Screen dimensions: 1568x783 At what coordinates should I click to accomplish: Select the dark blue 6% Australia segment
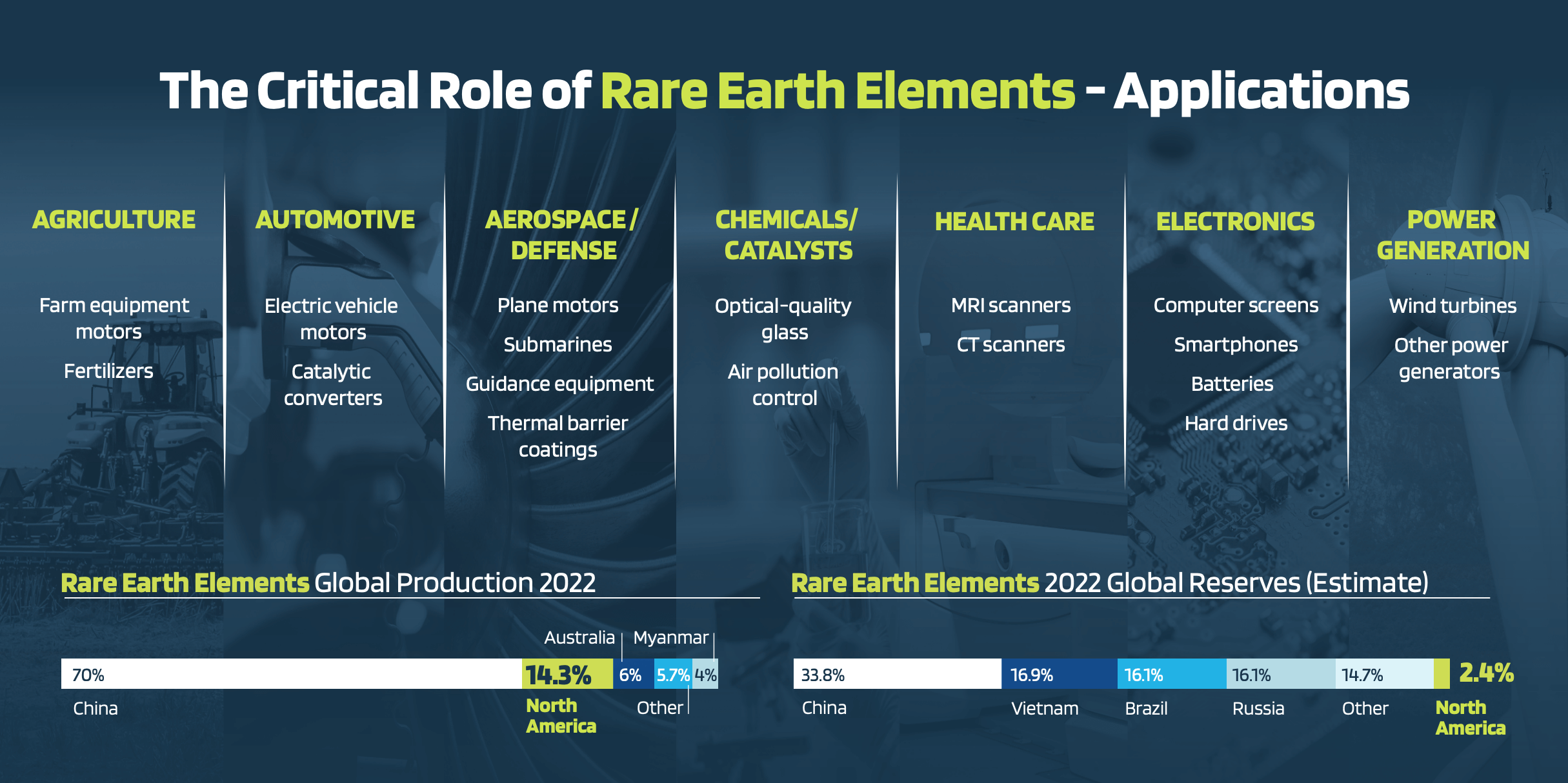point(633,675)
